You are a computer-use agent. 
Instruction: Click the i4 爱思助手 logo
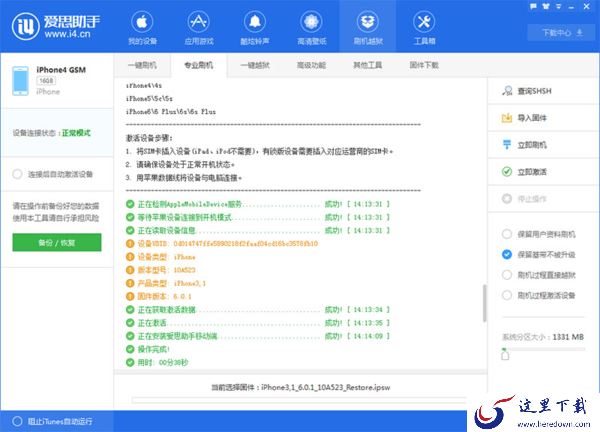point(56,26)
